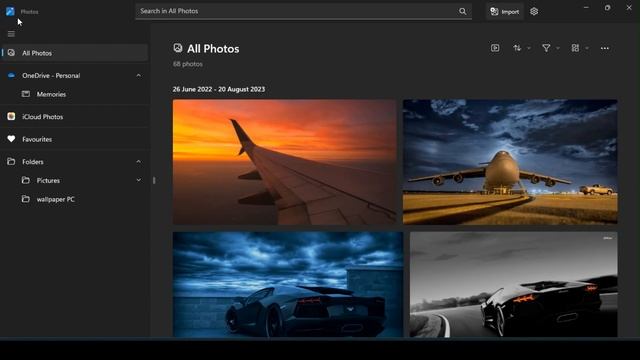
Task: Close the Photos window
Action: 629,8
